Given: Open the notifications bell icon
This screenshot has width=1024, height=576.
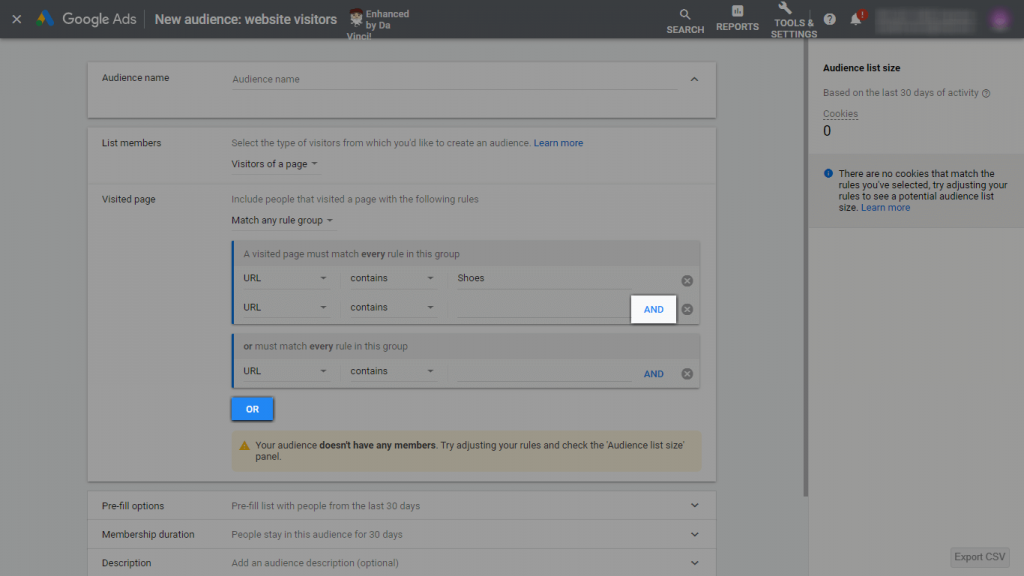Looking at the screenshot, I should click(x=856, y=19).
